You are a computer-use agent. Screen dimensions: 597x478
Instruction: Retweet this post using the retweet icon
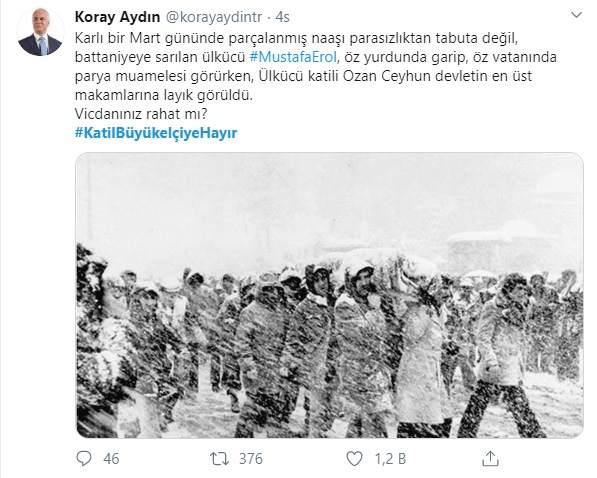(220, 459)
